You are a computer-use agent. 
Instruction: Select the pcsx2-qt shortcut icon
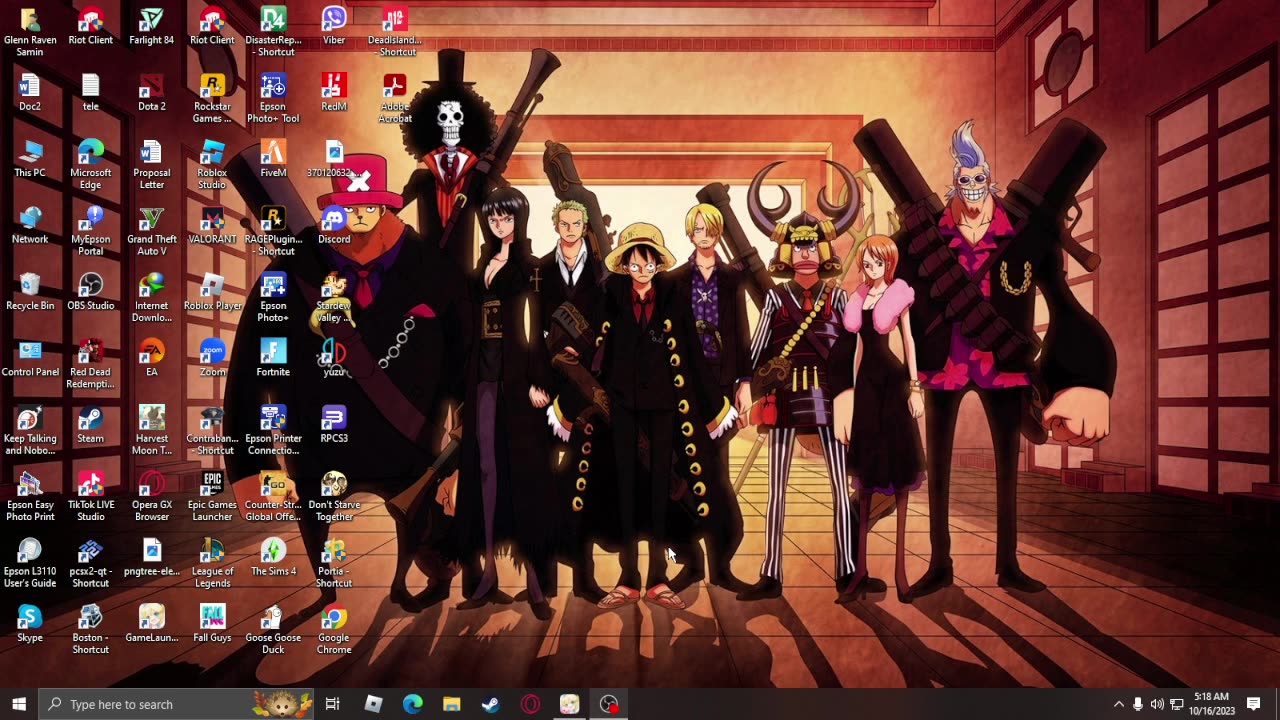91,563
